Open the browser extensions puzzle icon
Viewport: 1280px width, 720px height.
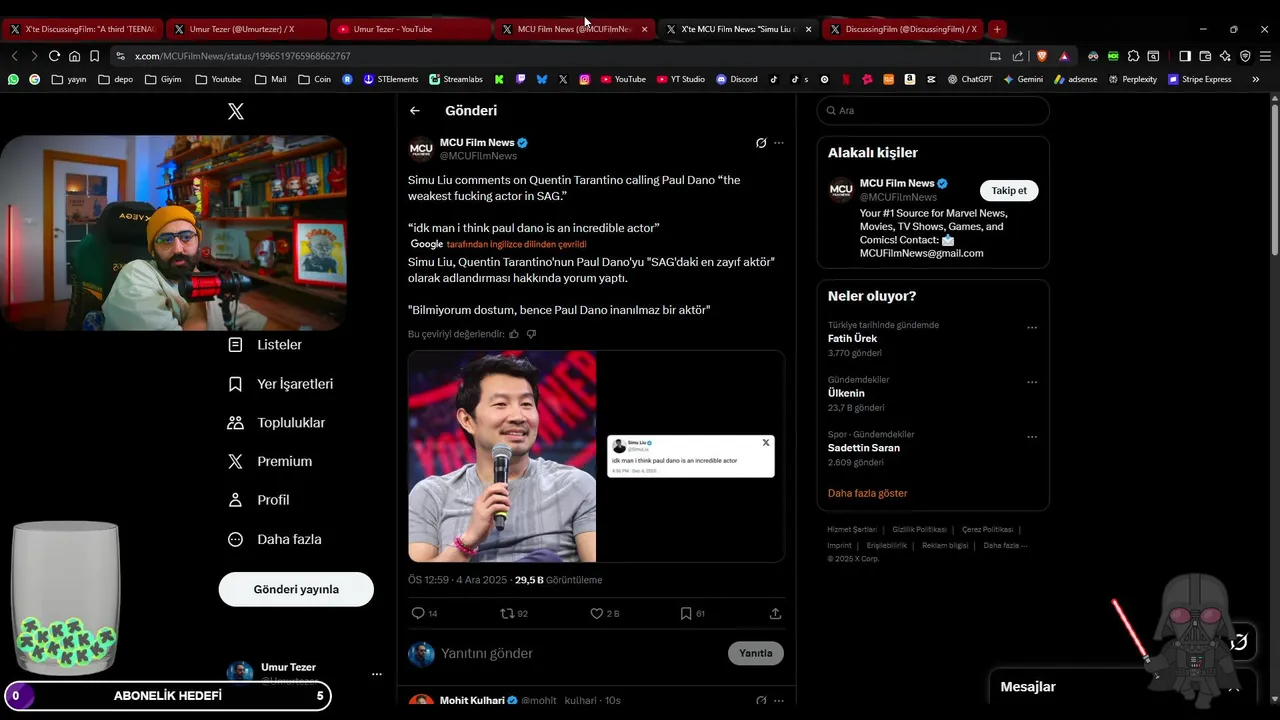1133,56
